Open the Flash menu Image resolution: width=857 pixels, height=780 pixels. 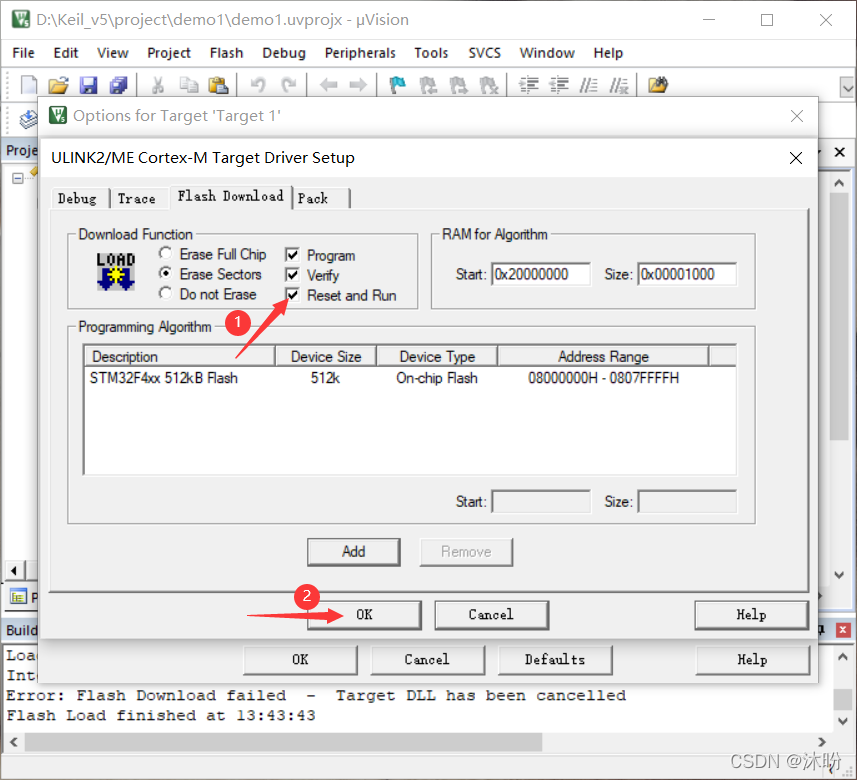tap(226, 53)
